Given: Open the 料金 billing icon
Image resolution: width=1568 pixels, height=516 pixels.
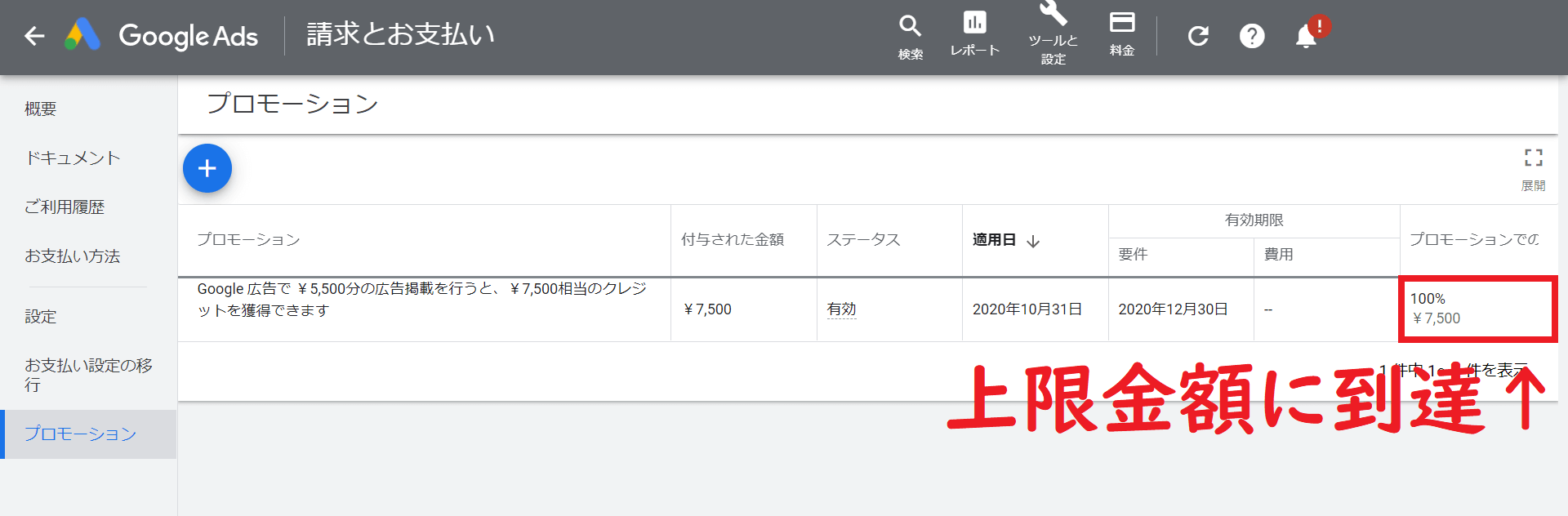Looking at the screenshot, I should click(x=1122, y=33).
